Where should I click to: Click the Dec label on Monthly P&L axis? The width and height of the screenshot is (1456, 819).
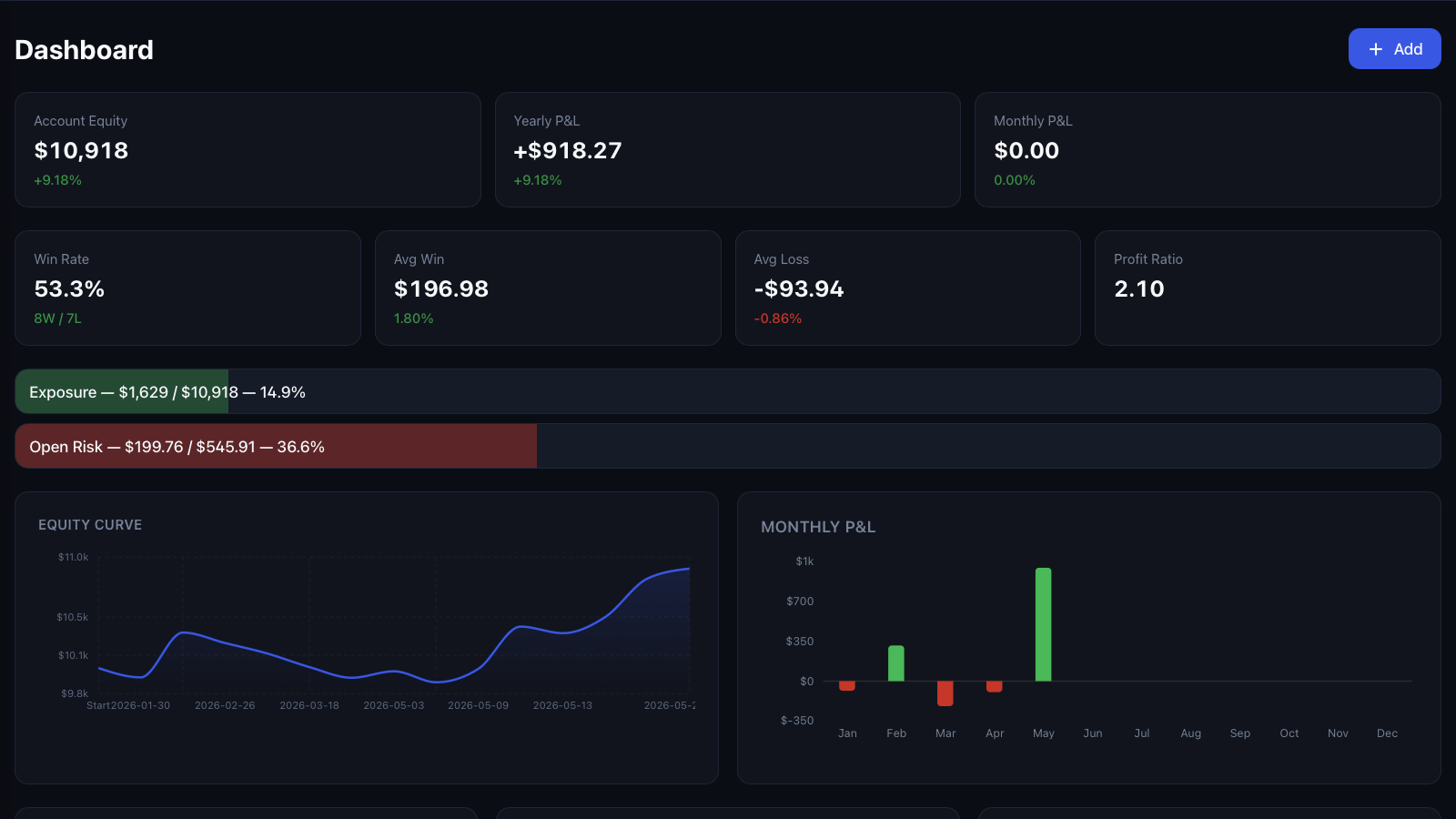pyautogui.click(x=1387, y=733)
